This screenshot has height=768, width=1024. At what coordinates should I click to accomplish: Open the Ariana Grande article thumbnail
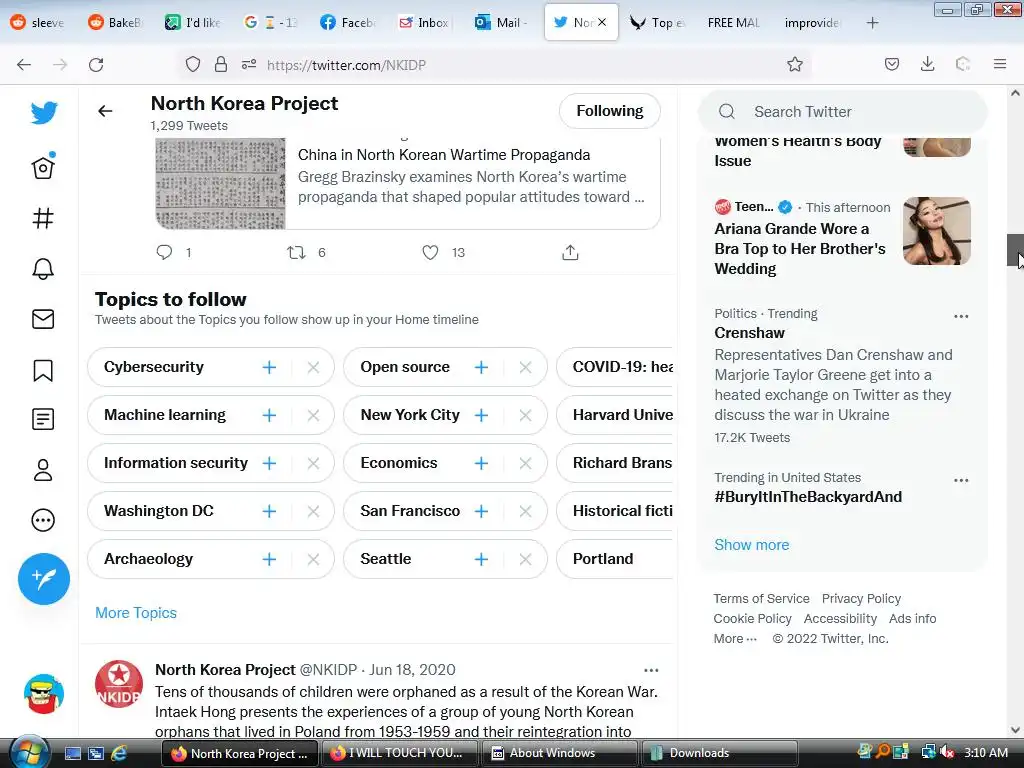point(936,231)
